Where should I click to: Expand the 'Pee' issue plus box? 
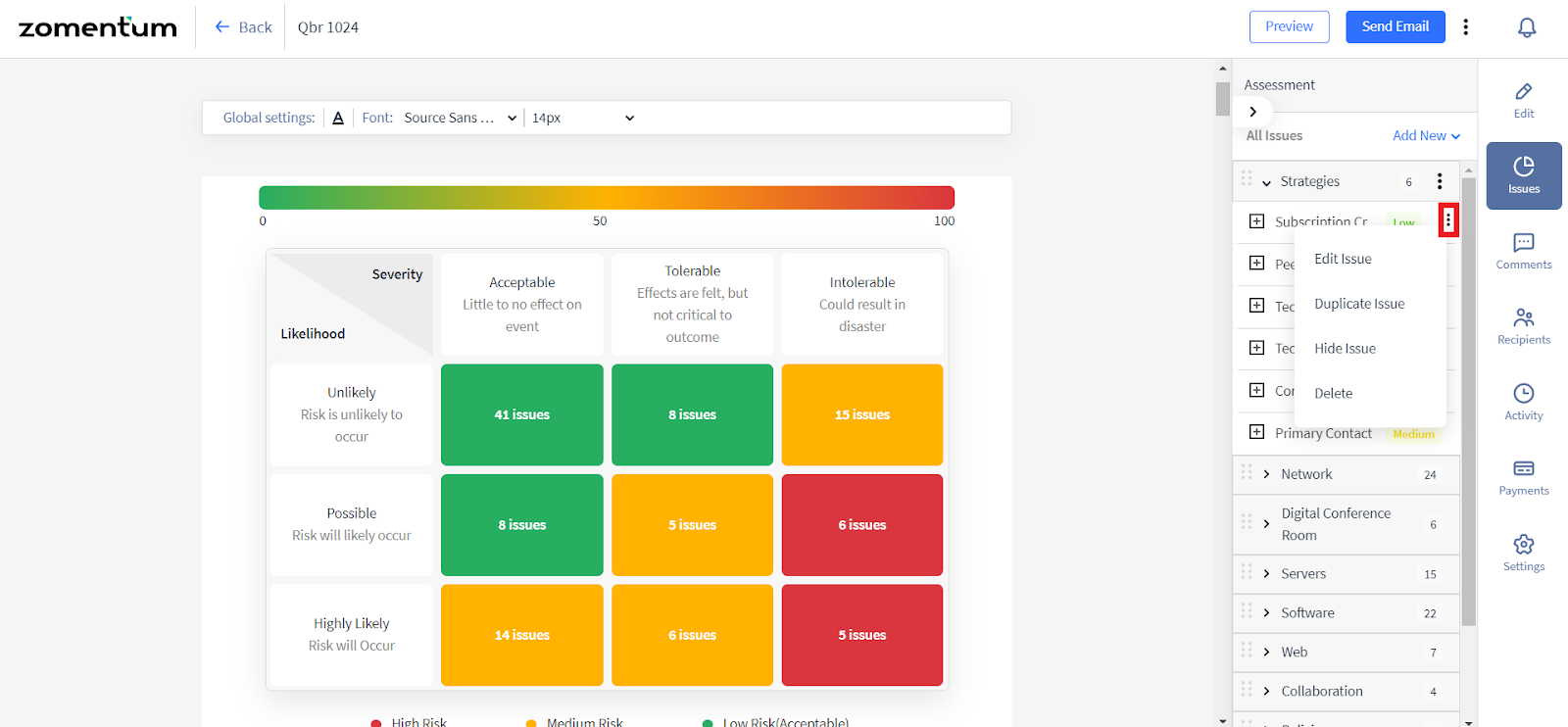[1256, 263]
